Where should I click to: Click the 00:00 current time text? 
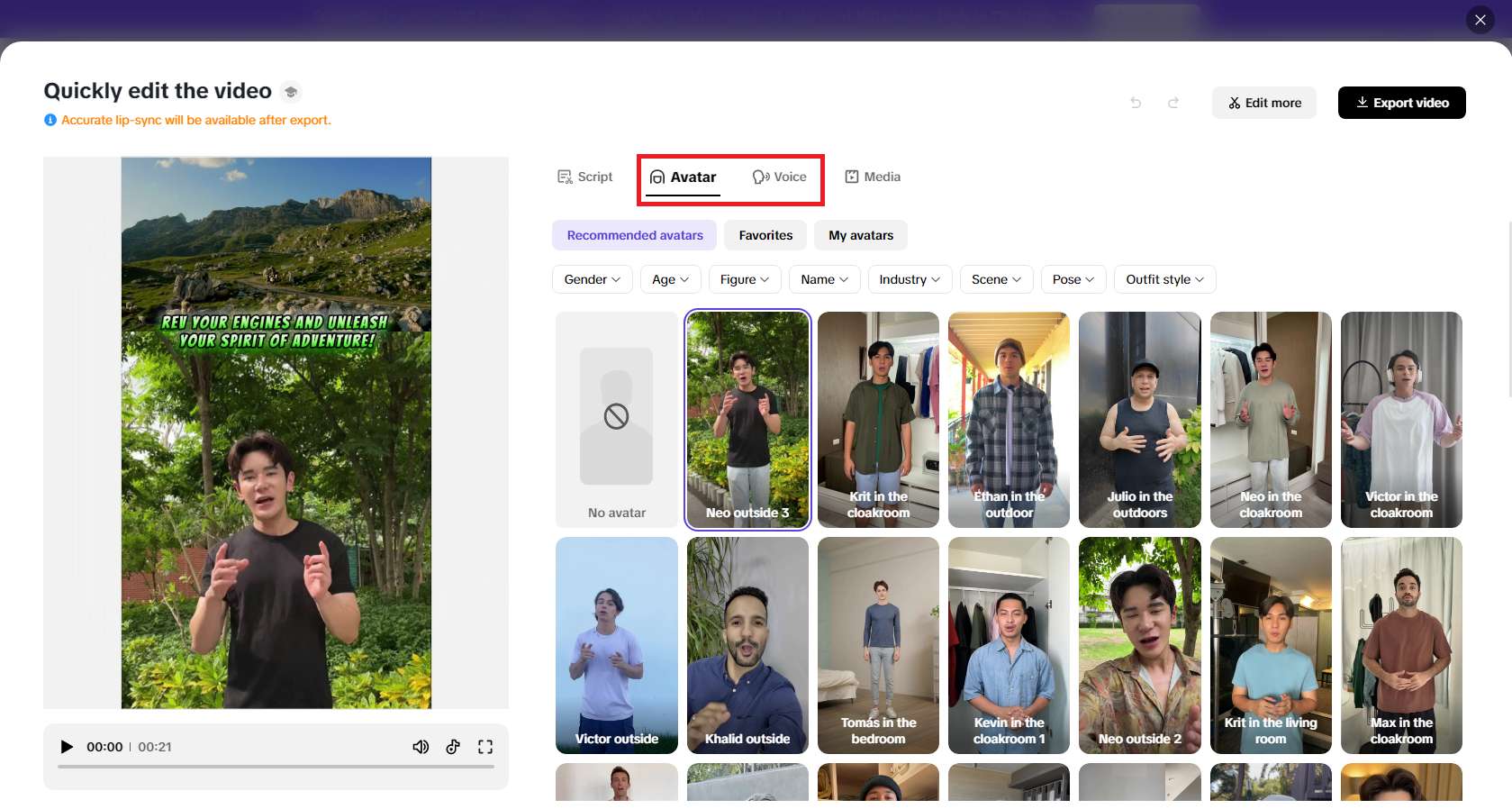tap(104, 747)
